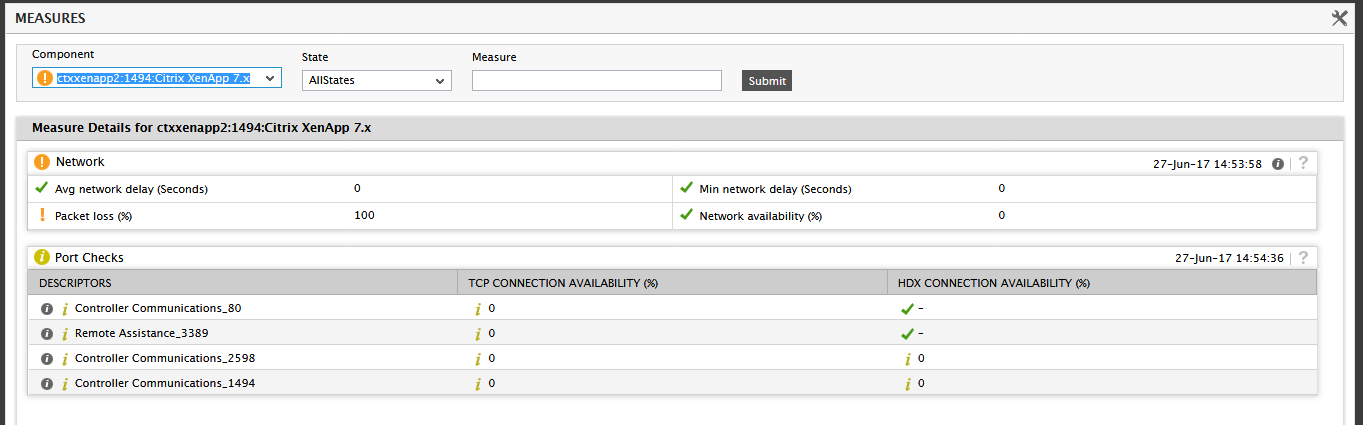This screenshot has height=425, width=1363.
Task: Open details icon for Controller Communications_1494
Action: point(46,383)
